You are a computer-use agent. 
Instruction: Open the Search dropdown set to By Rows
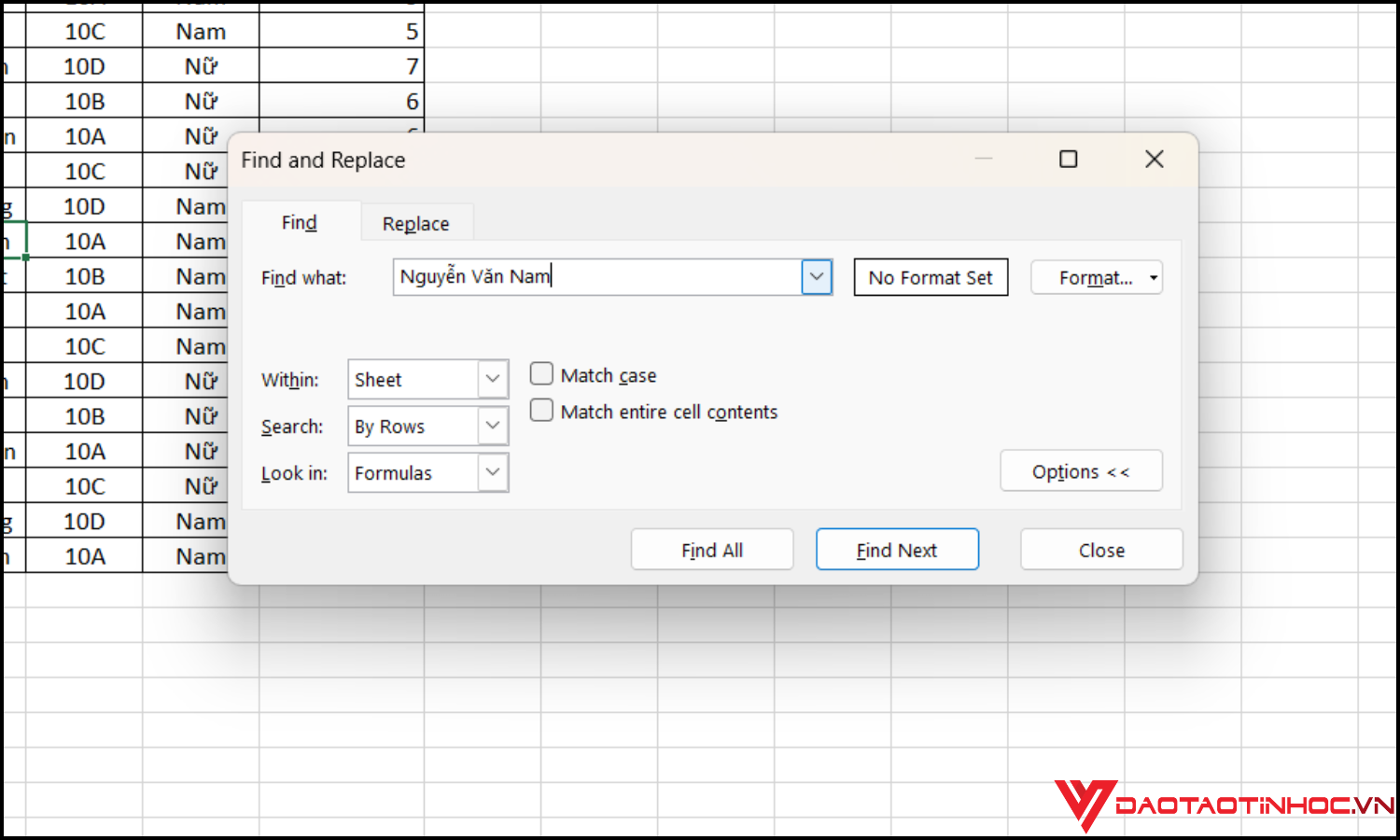point(493,427)
